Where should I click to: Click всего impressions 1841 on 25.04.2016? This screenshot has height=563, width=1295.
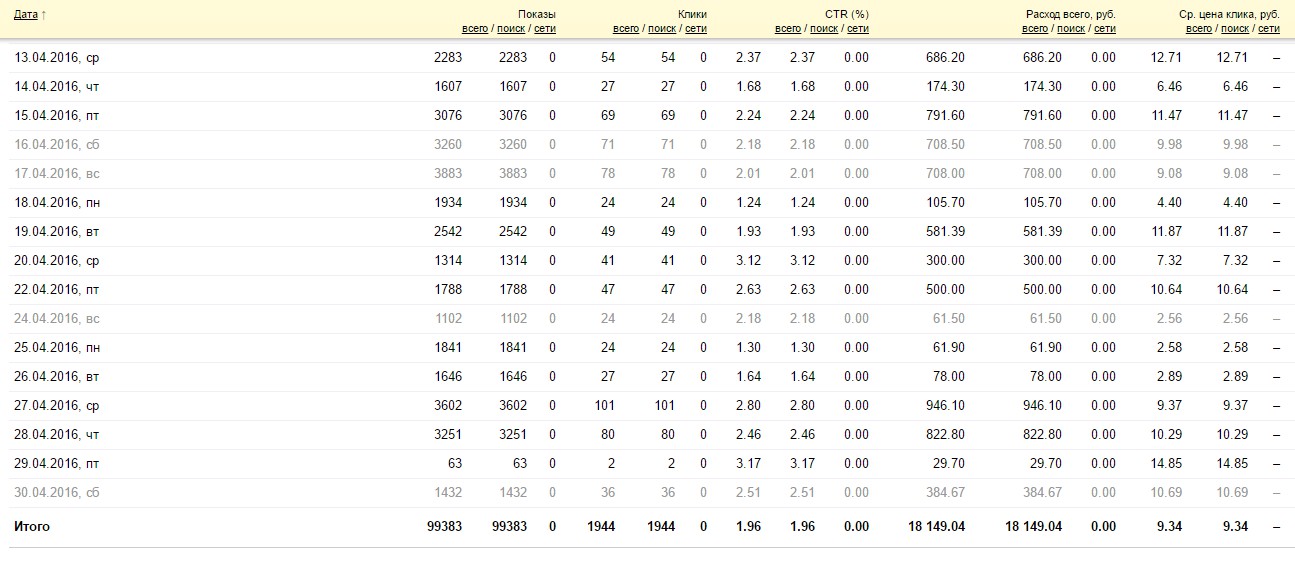[448, 348]
